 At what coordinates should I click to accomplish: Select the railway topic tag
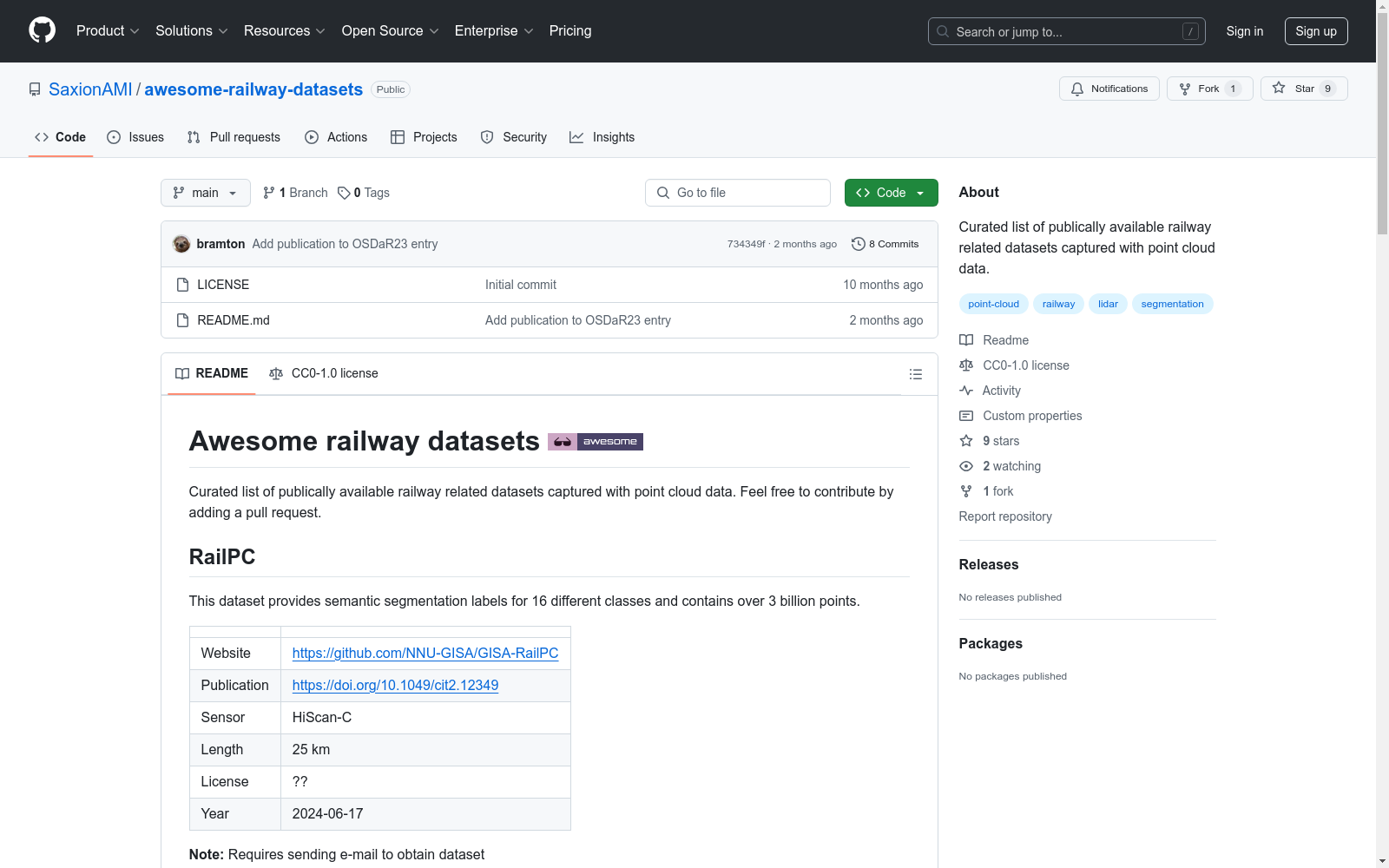click(x=1058, y=304)
